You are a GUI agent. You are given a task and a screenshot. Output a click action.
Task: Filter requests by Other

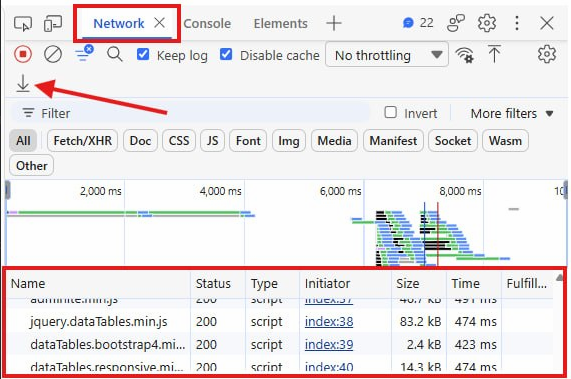[31, 166]
